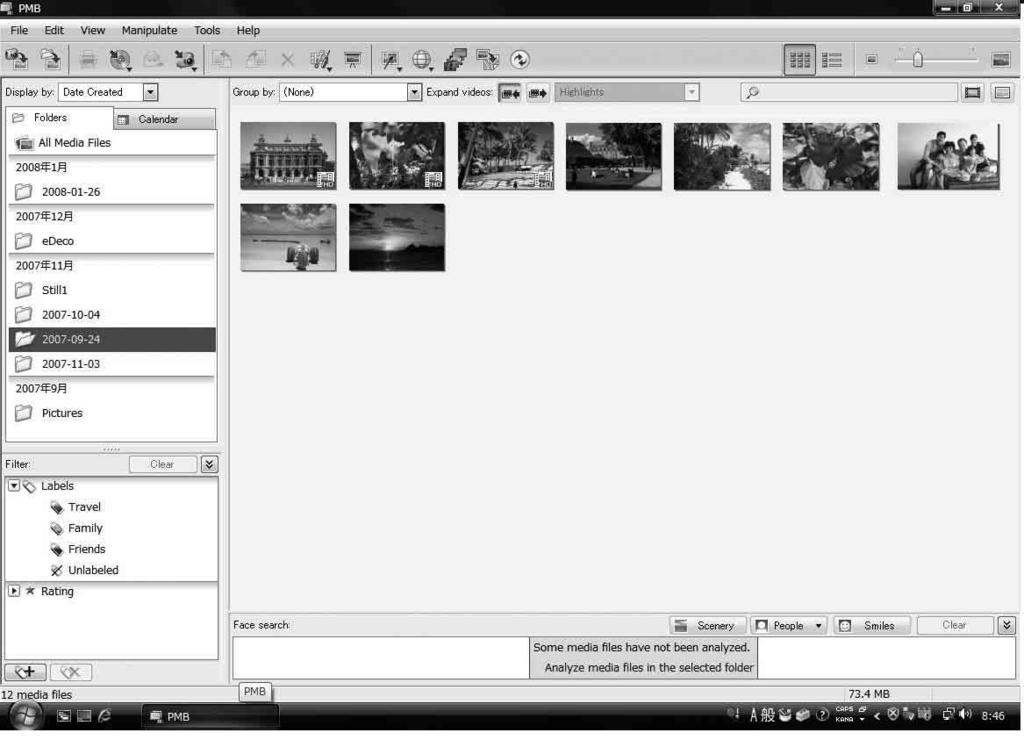Toggle the film strip filter button

972,92
